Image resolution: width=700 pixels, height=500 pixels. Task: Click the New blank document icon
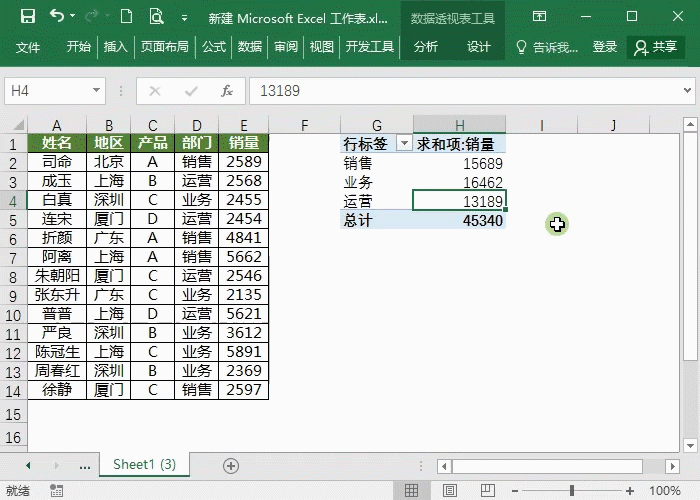126,17
